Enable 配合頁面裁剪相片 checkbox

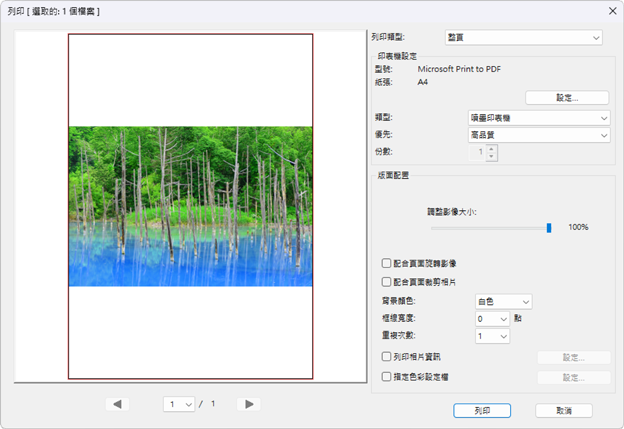click(387, 282)
